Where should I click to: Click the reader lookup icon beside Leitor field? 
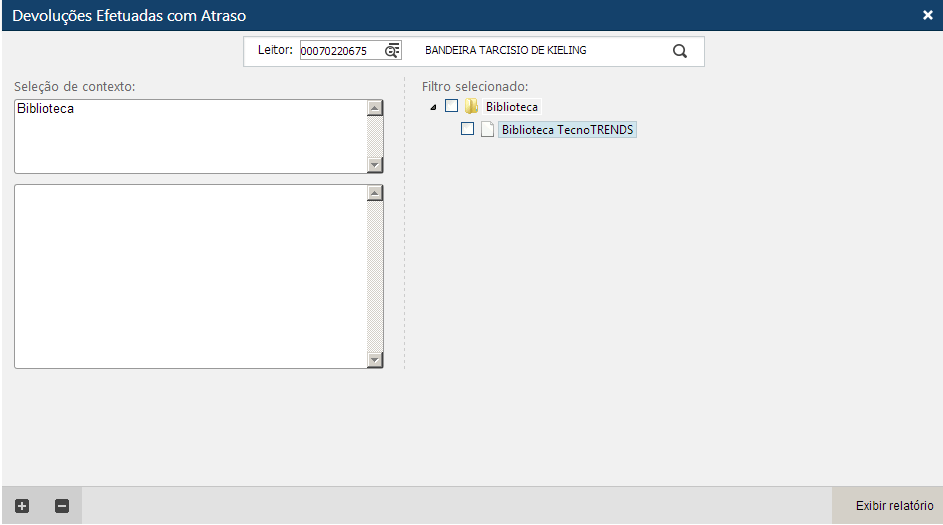tap(392, 51)
